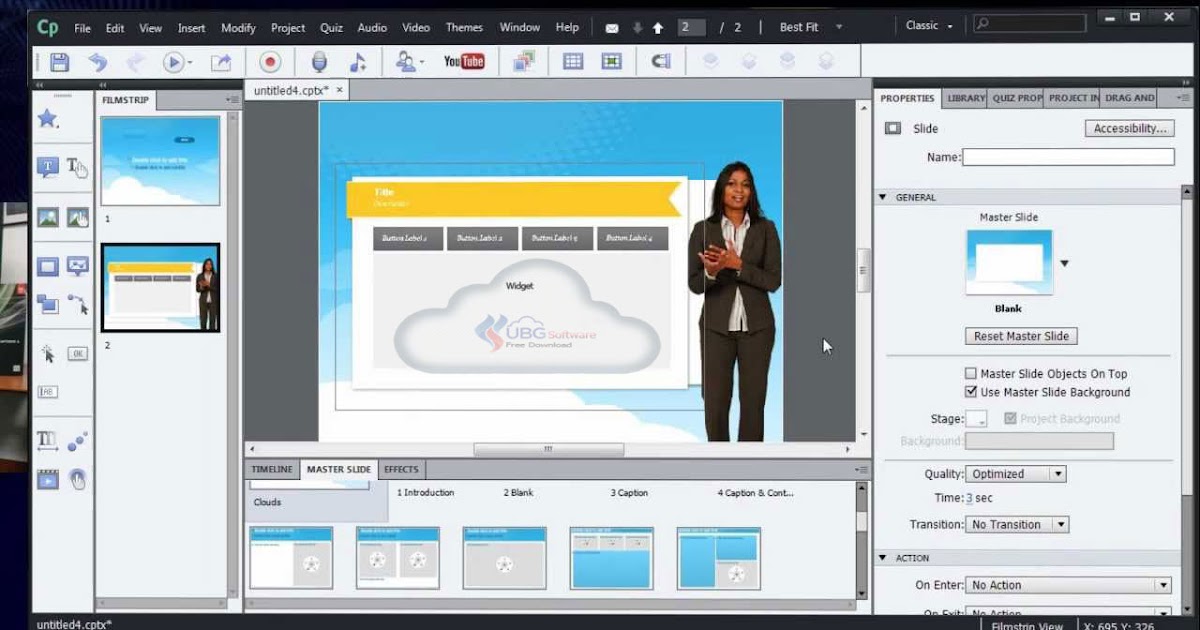Open the Quiz Prop tab
1200x630 pixels.
[x=1017, y=98]
